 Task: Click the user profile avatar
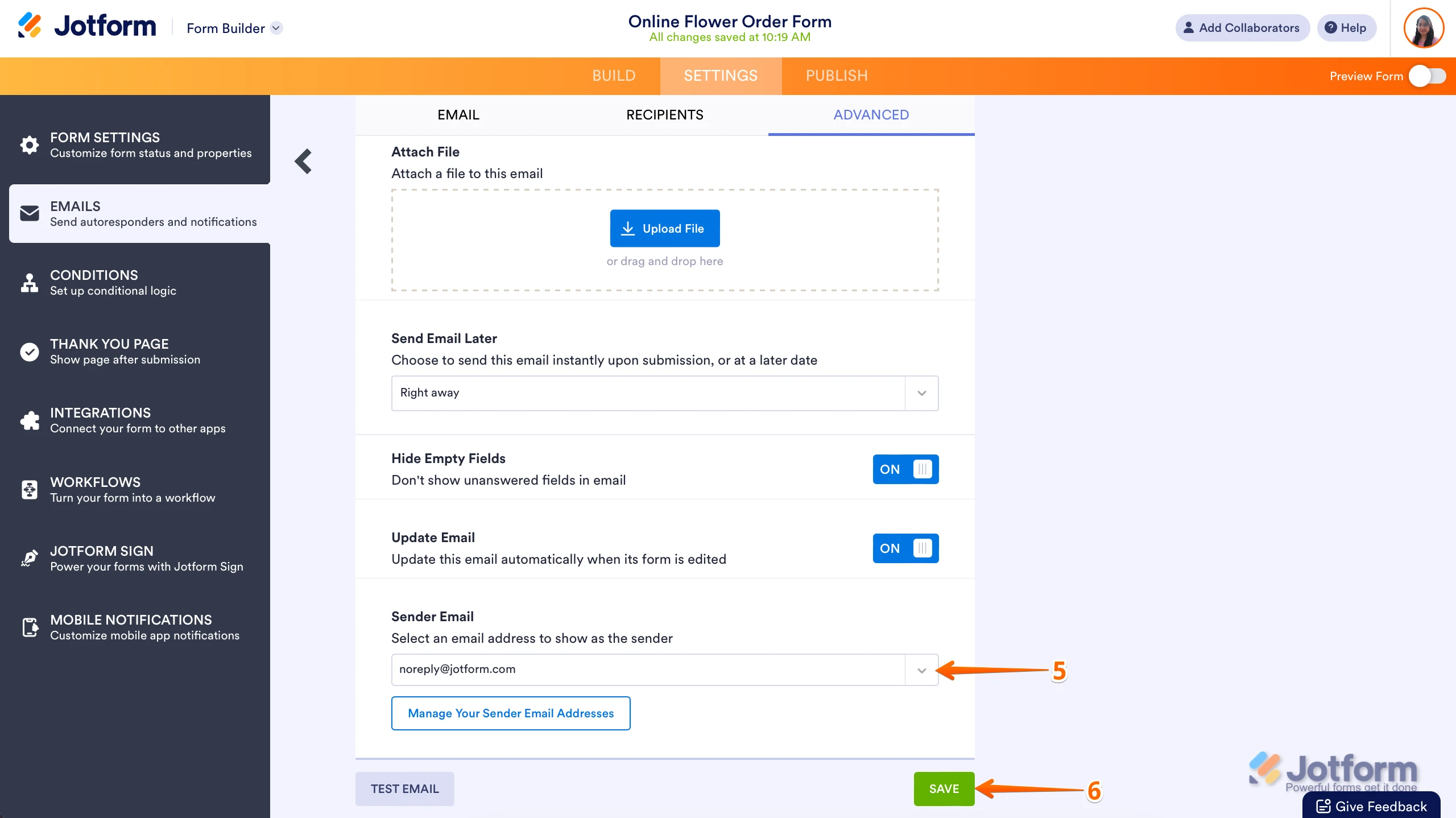(x=1424, y=27)
